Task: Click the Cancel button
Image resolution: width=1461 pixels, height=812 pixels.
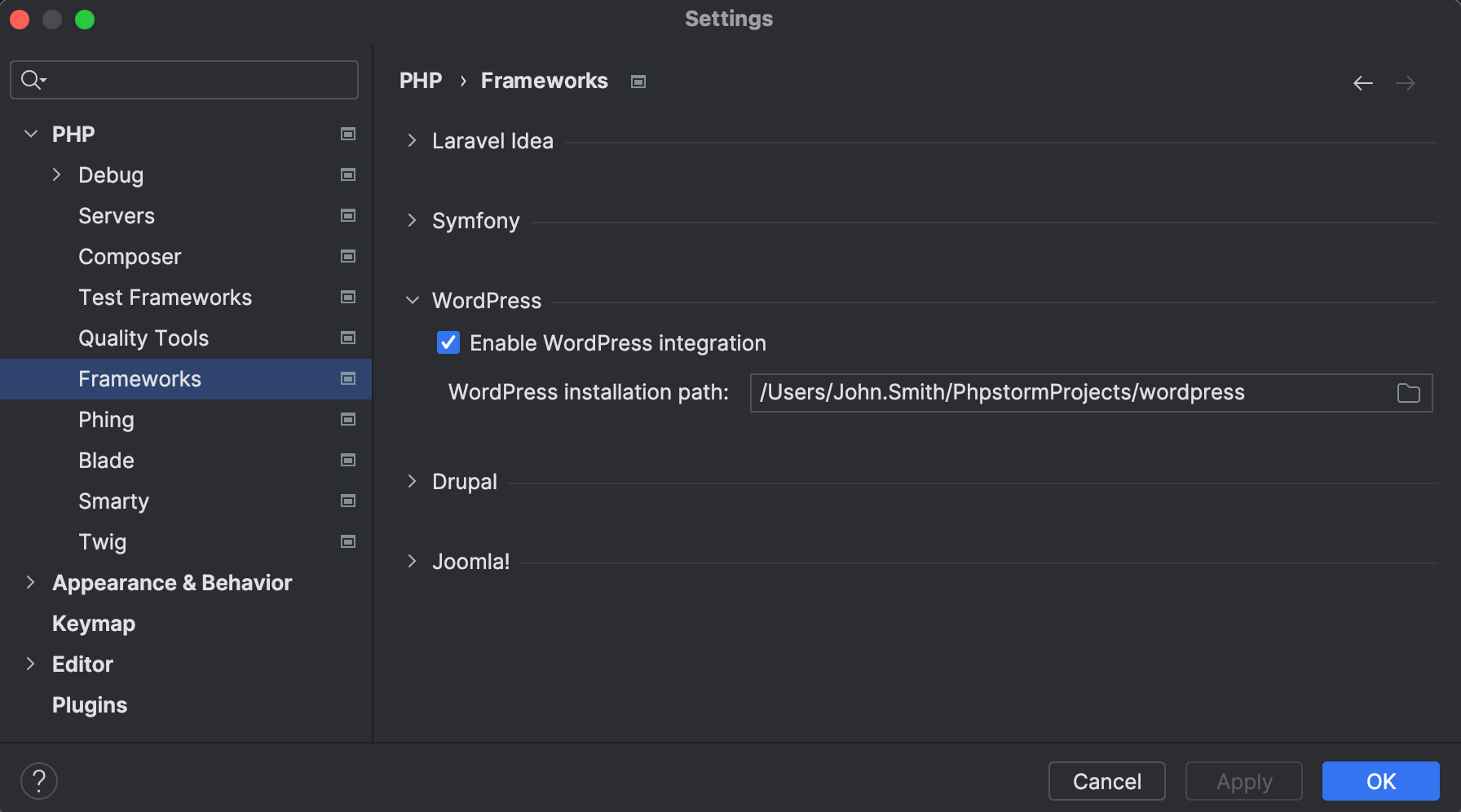Action: 1106,781
